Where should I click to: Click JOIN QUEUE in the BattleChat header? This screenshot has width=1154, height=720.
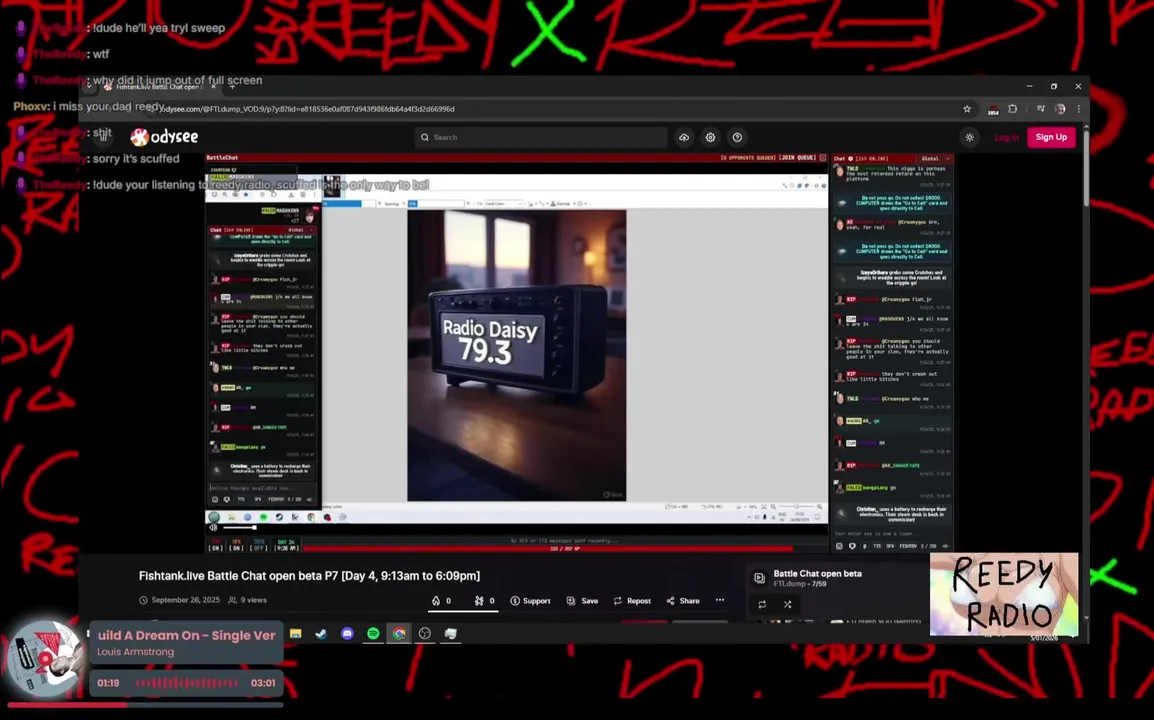(x=799, y=158)
